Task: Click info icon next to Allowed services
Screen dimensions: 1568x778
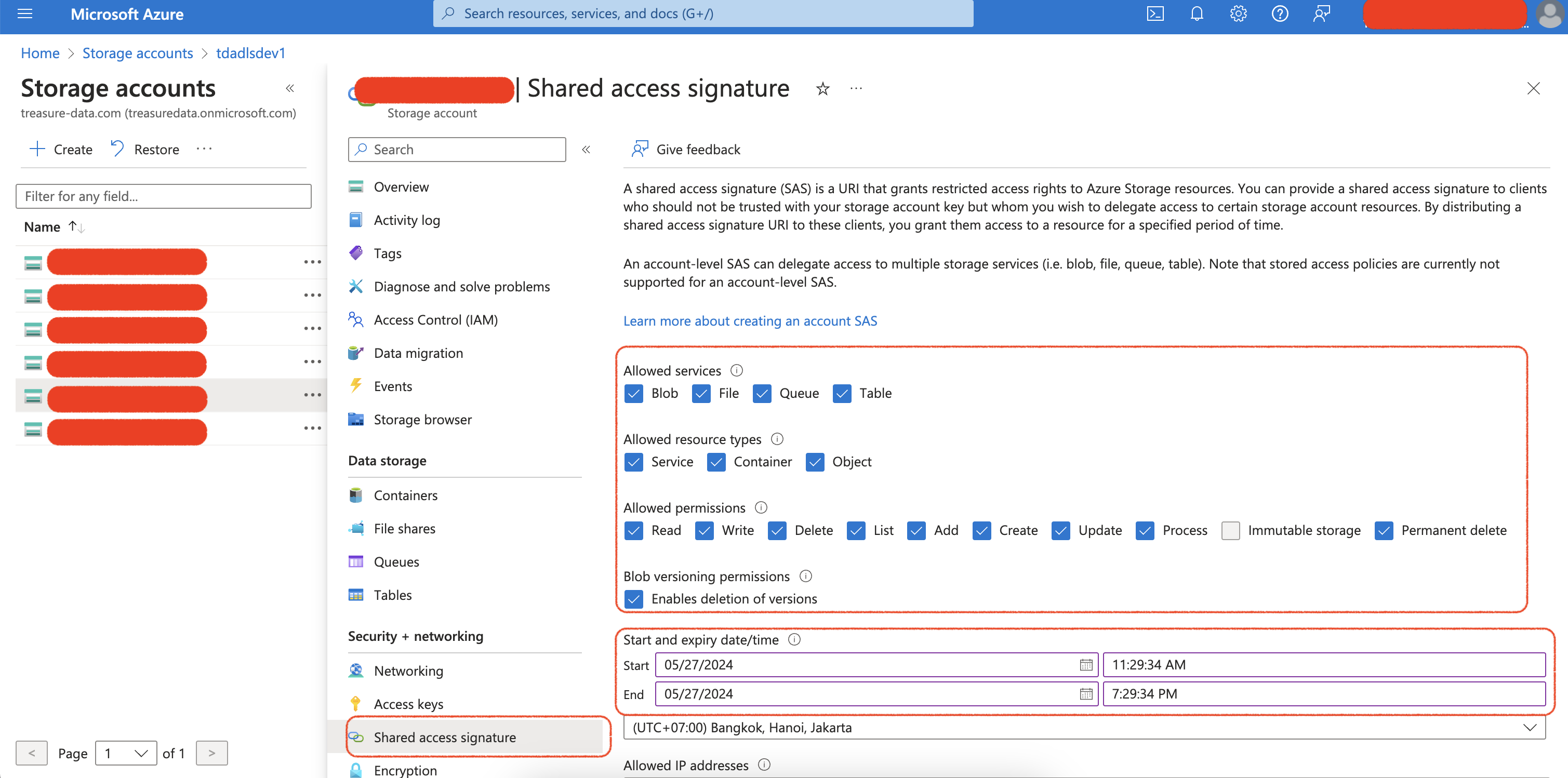Action: 737,370
